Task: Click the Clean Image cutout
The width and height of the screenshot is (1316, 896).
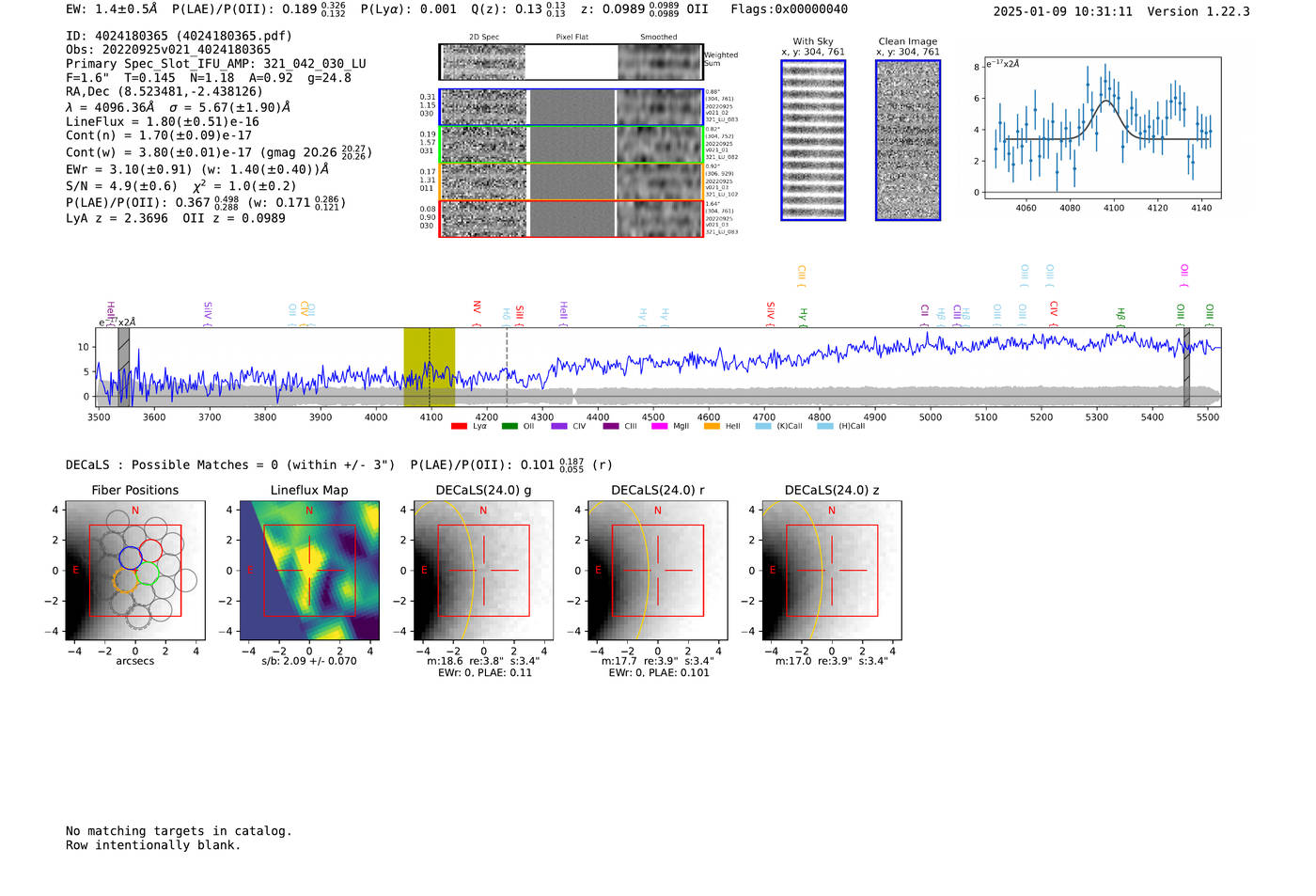Action: point(908,140)
